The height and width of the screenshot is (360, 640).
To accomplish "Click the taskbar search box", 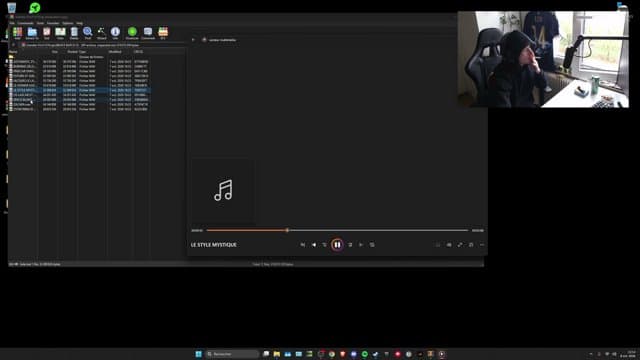I will (x=232, y=354).
